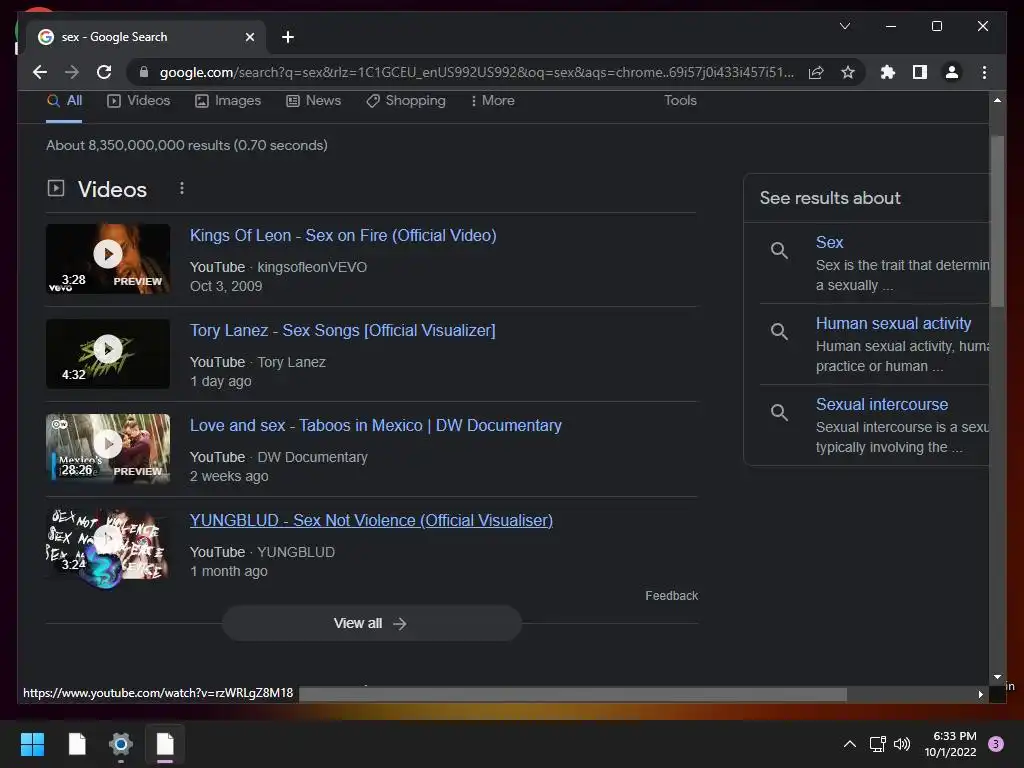Play the YUNGBLUD video thumbnail
Screen dimensions: 1024x768
click(x=108, y=544)
